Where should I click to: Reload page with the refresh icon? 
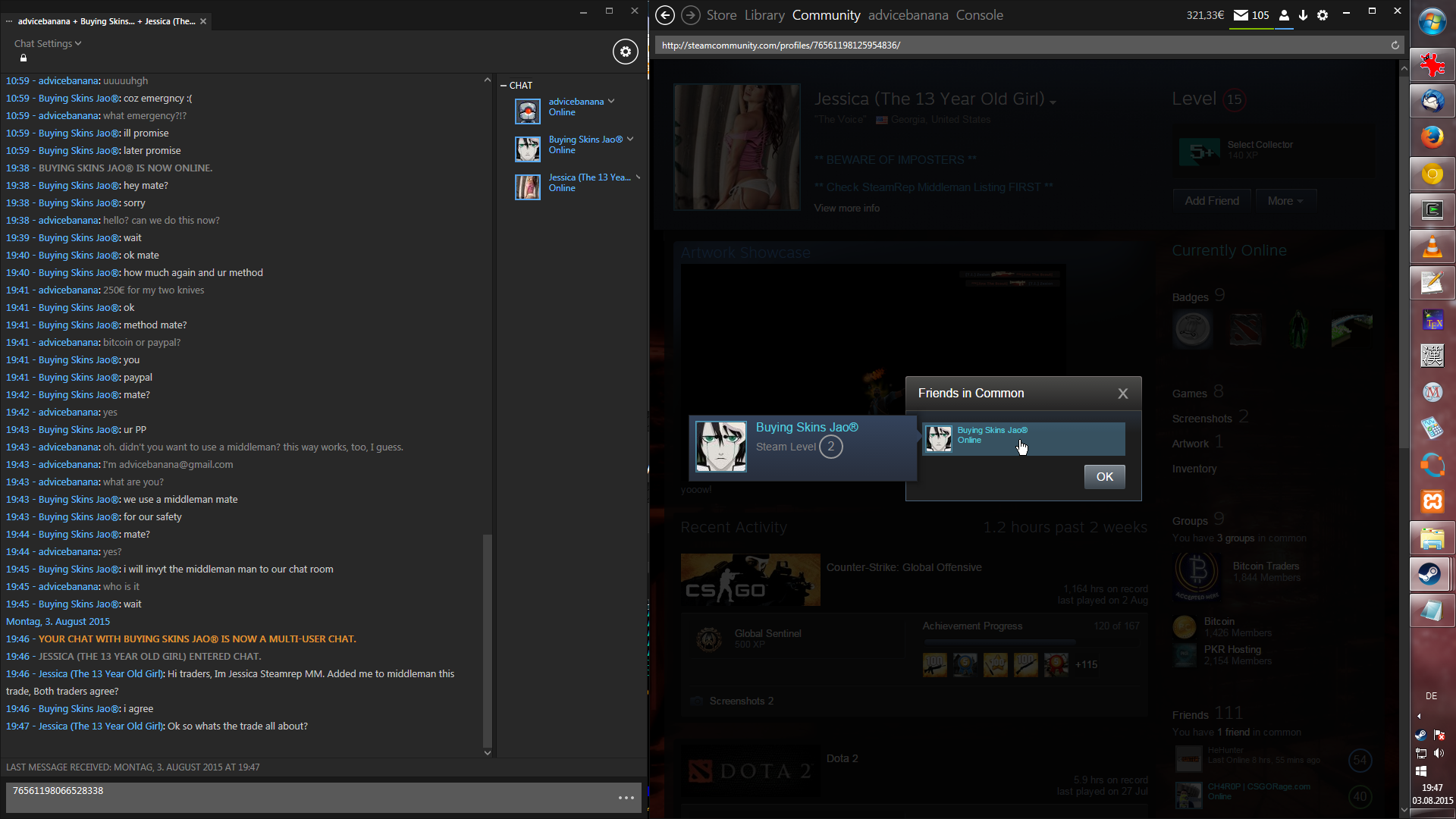[1395, 45]
